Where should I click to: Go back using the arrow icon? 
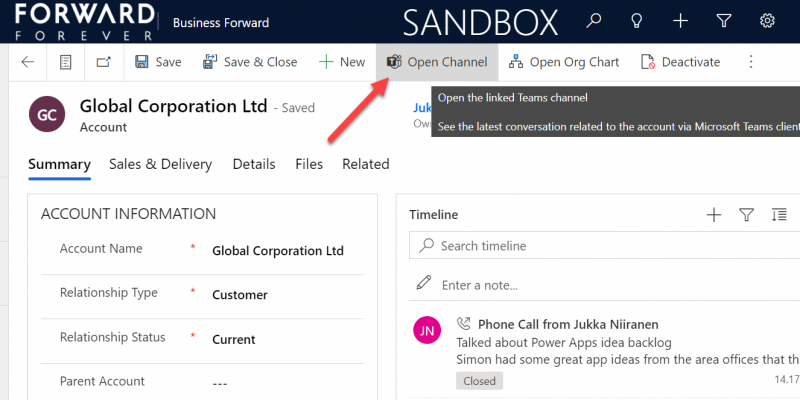coord(28,62)
